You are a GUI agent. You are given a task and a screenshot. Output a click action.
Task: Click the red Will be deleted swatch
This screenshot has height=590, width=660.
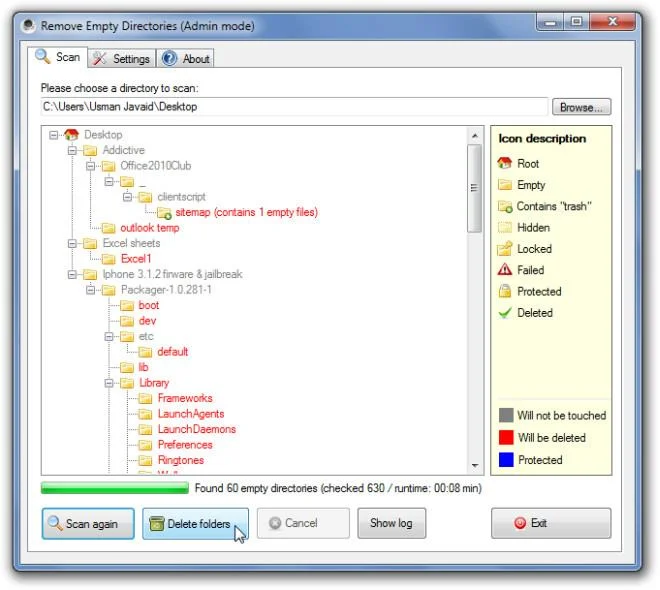506,437
